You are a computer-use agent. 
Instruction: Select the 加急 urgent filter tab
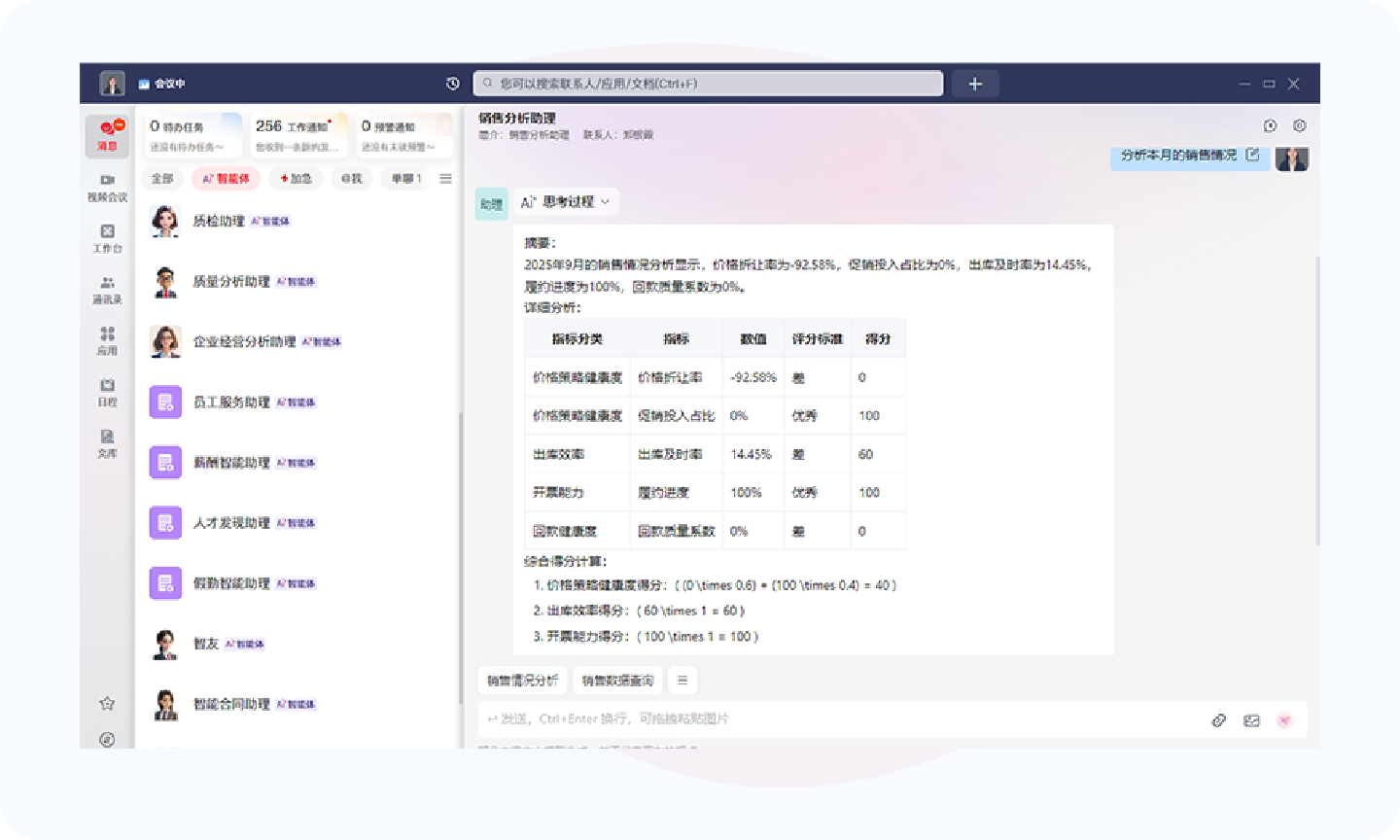[x=297, y=179]
